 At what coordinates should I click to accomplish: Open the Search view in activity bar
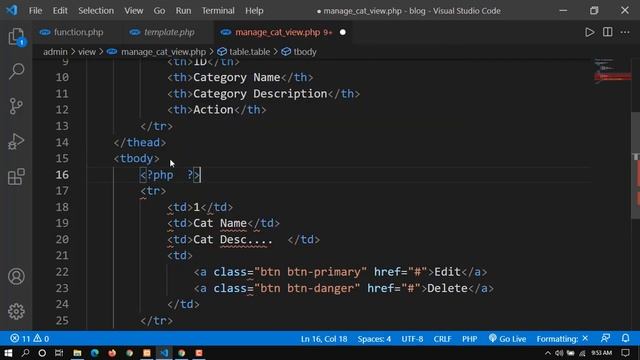pyautogui.click(x=16, y=71)
